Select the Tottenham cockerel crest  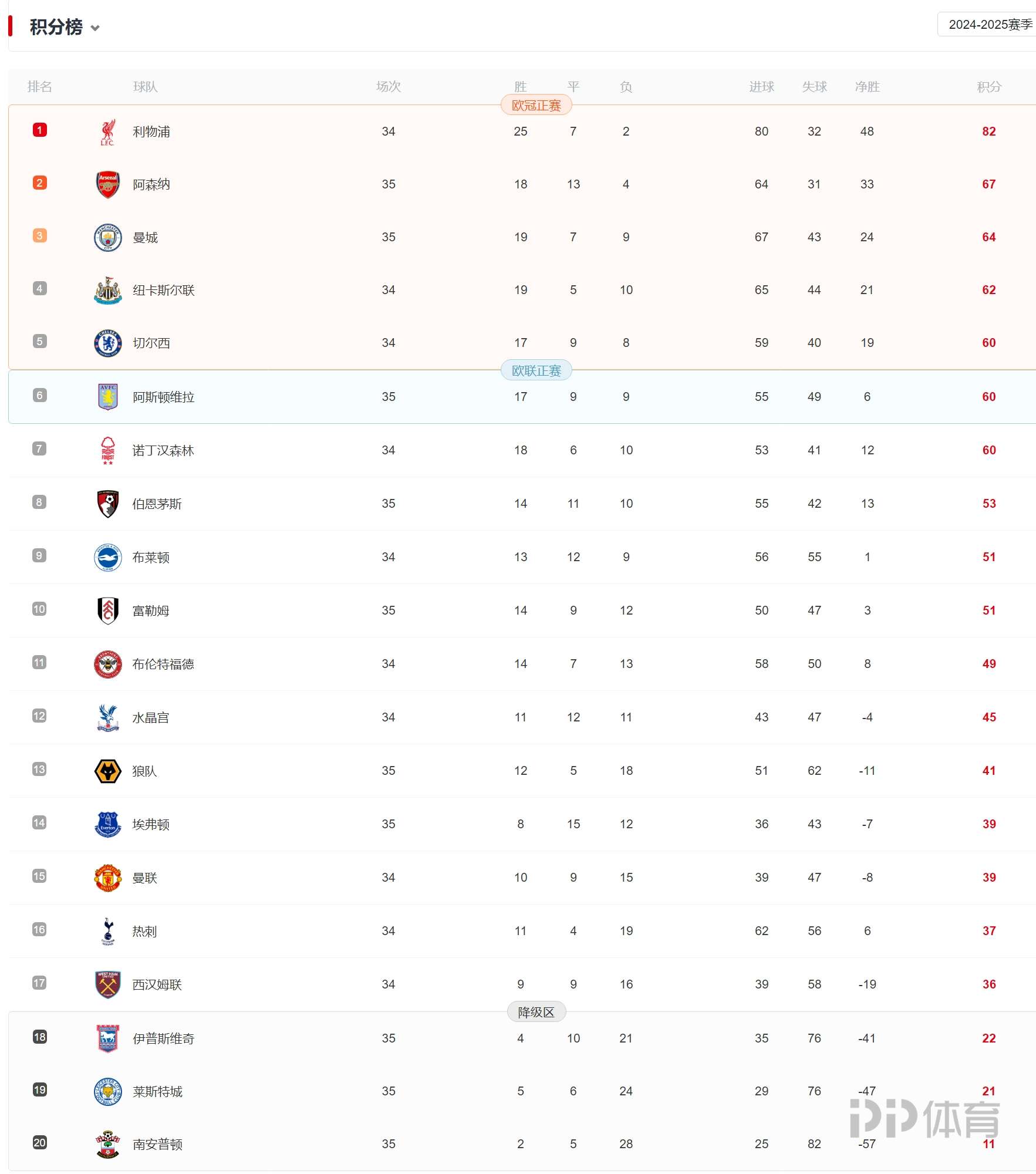tap(107, 931)
